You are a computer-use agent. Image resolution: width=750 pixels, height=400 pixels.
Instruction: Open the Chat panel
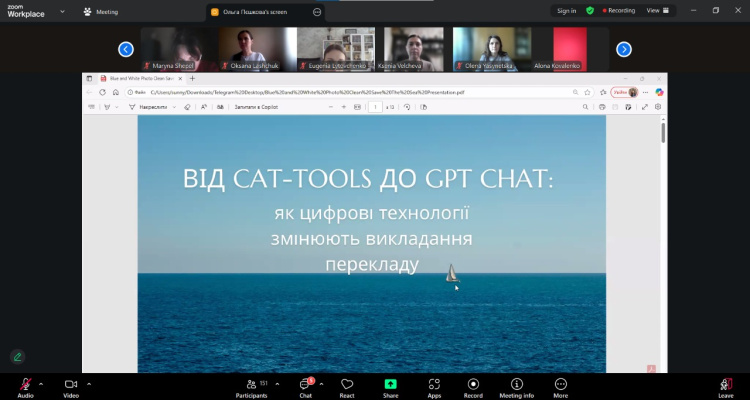pyautogui.click(x=306, y=388)
